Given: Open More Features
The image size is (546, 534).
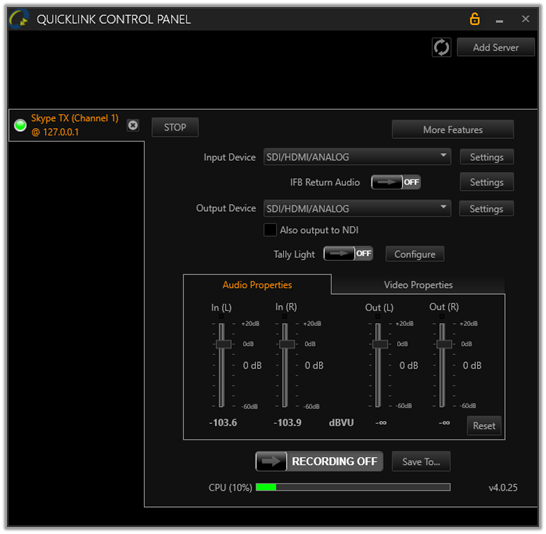Looking at the screenshot, I should click(x=453, y=130).
